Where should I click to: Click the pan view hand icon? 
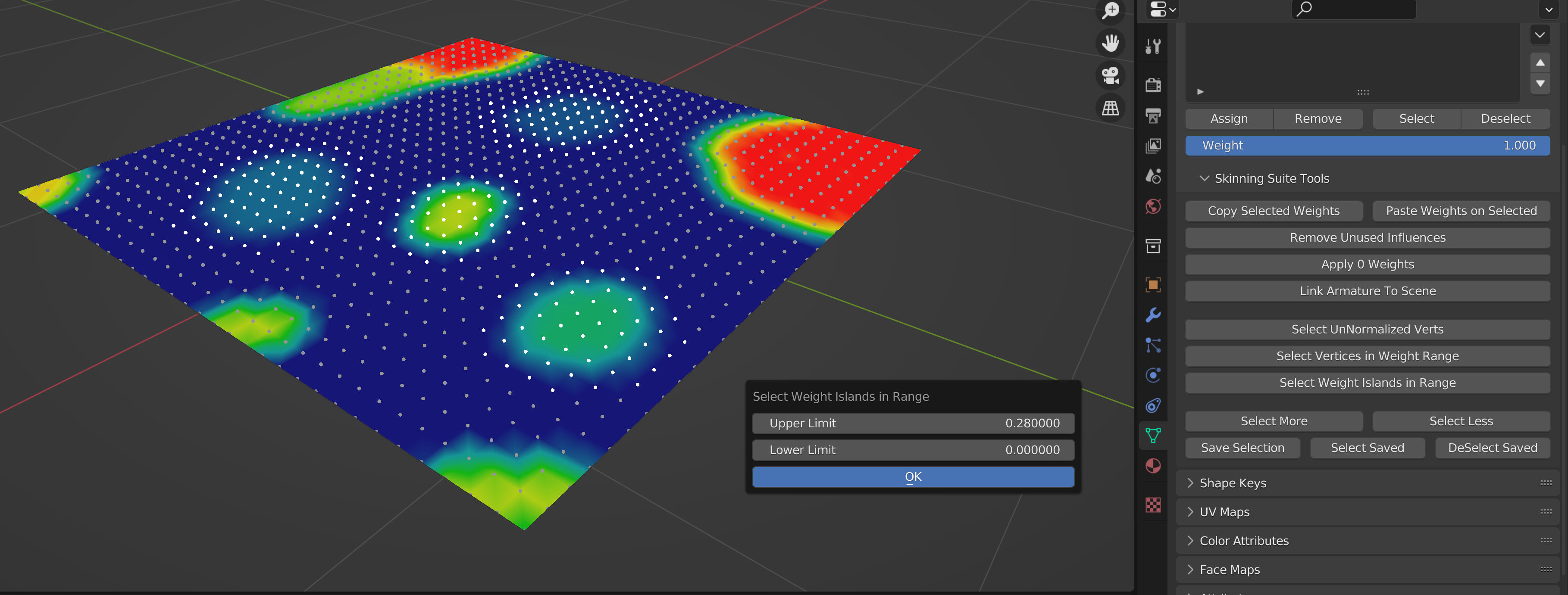pyautogui.click(x=1111, y=43)
